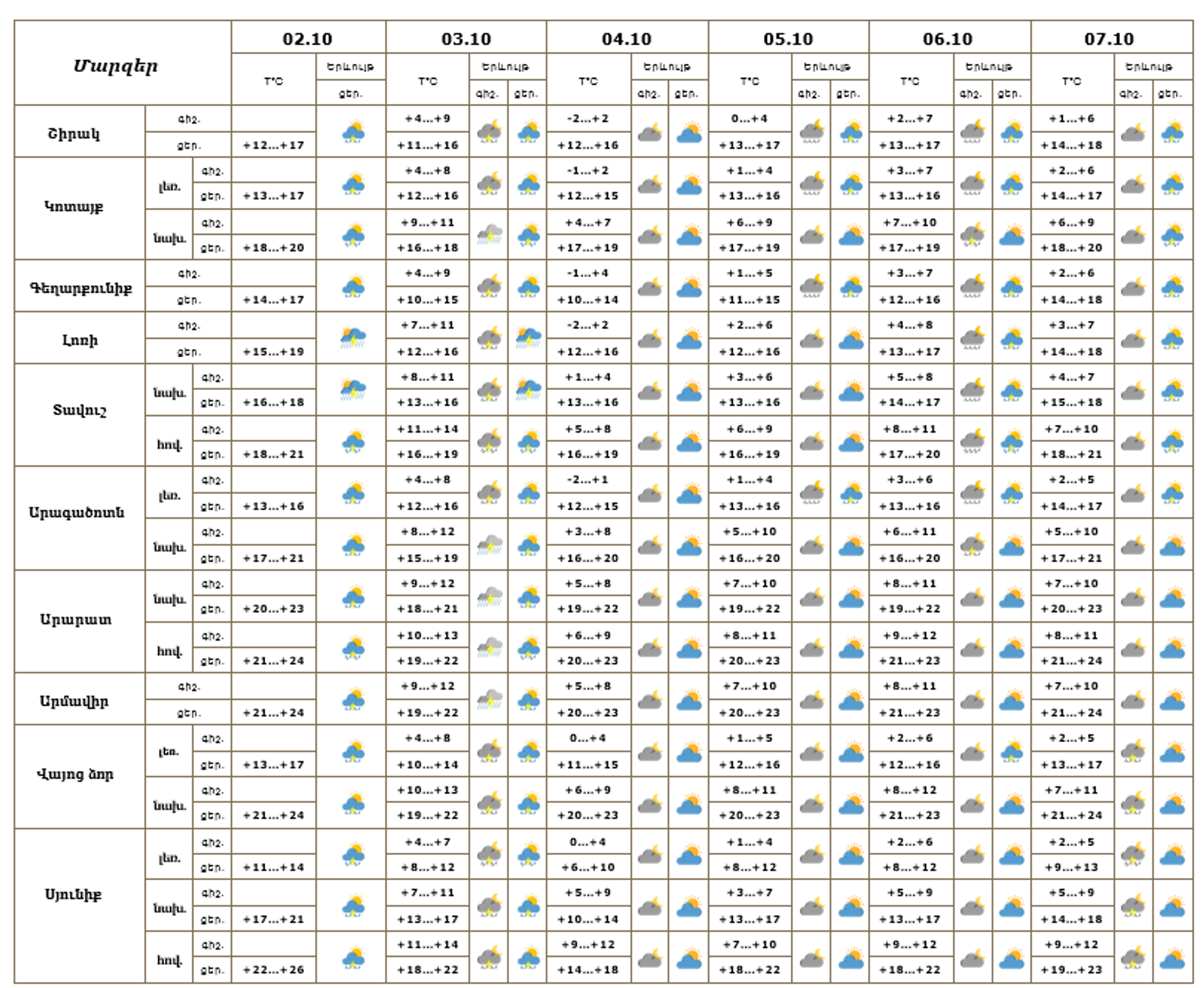Click the Արմավիր region label
Screen dimensions: 1204x988
tap(74, 701)
